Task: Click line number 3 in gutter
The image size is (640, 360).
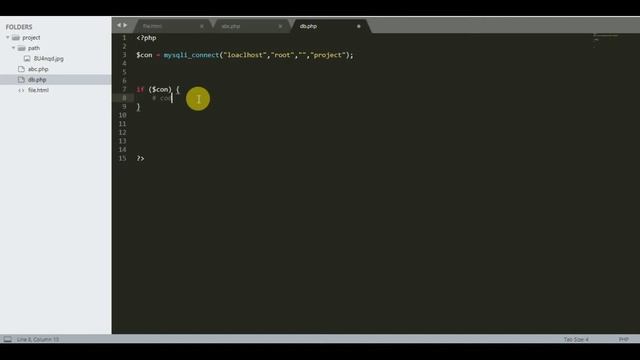Action: tap(124, 55)
